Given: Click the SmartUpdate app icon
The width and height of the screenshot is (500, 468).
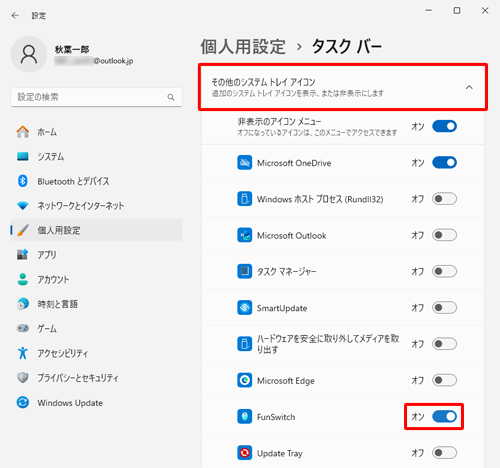Looking at the screenshot, I should (244, 308).
